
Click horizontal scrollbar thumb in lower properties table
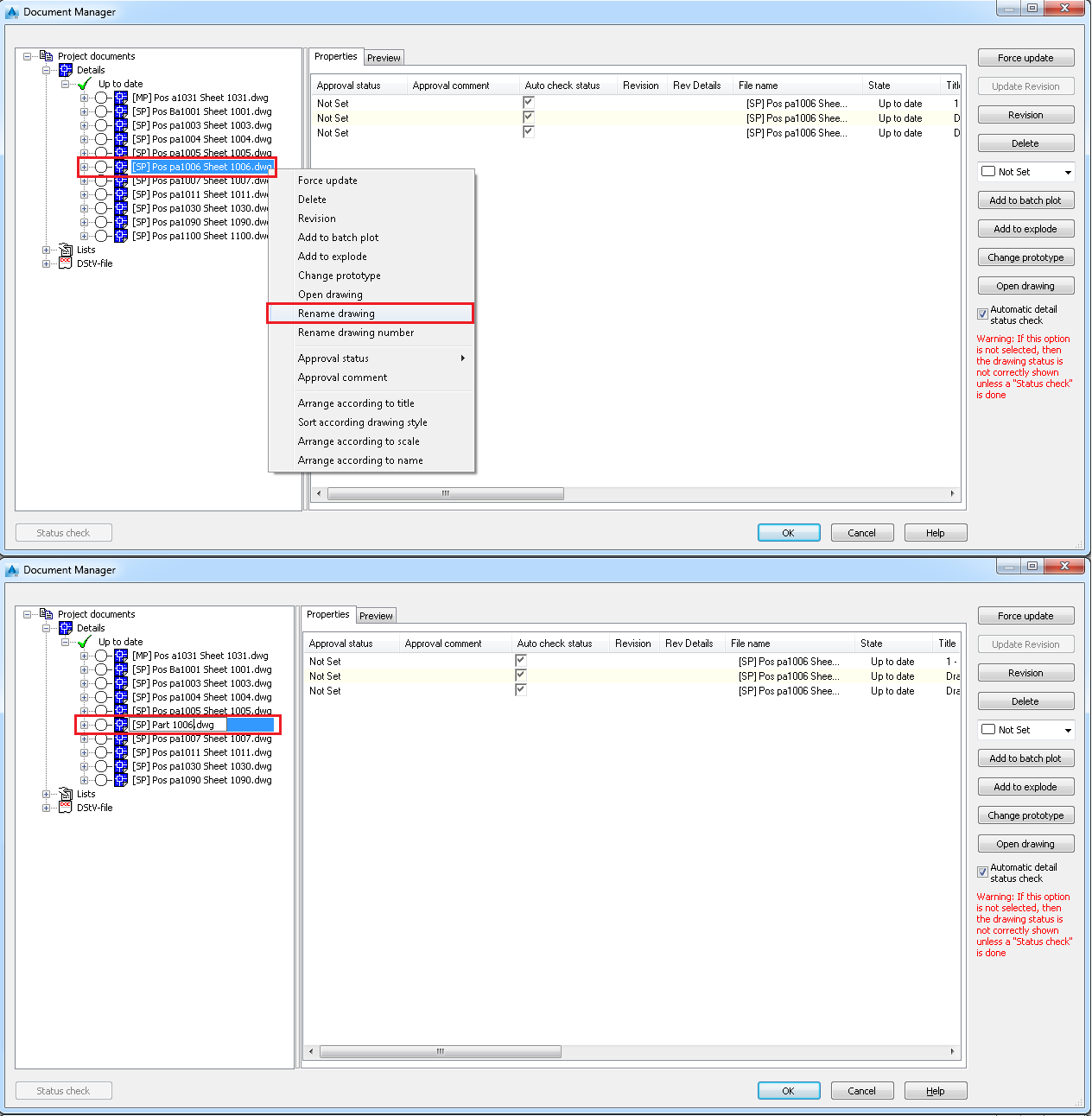440,1052
